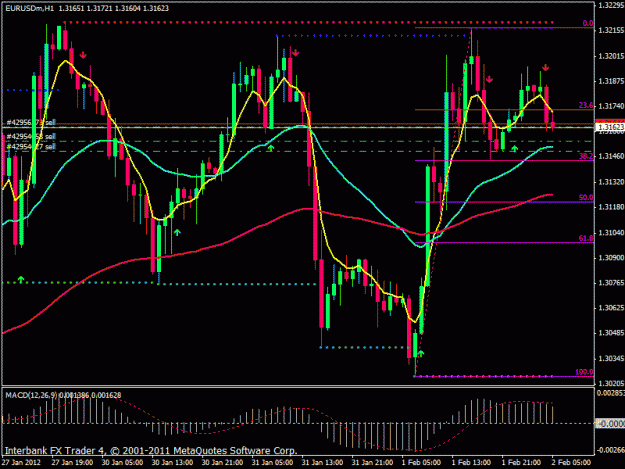
Task: Click the 1.30345 price axis label
Action: click(611, 359)
